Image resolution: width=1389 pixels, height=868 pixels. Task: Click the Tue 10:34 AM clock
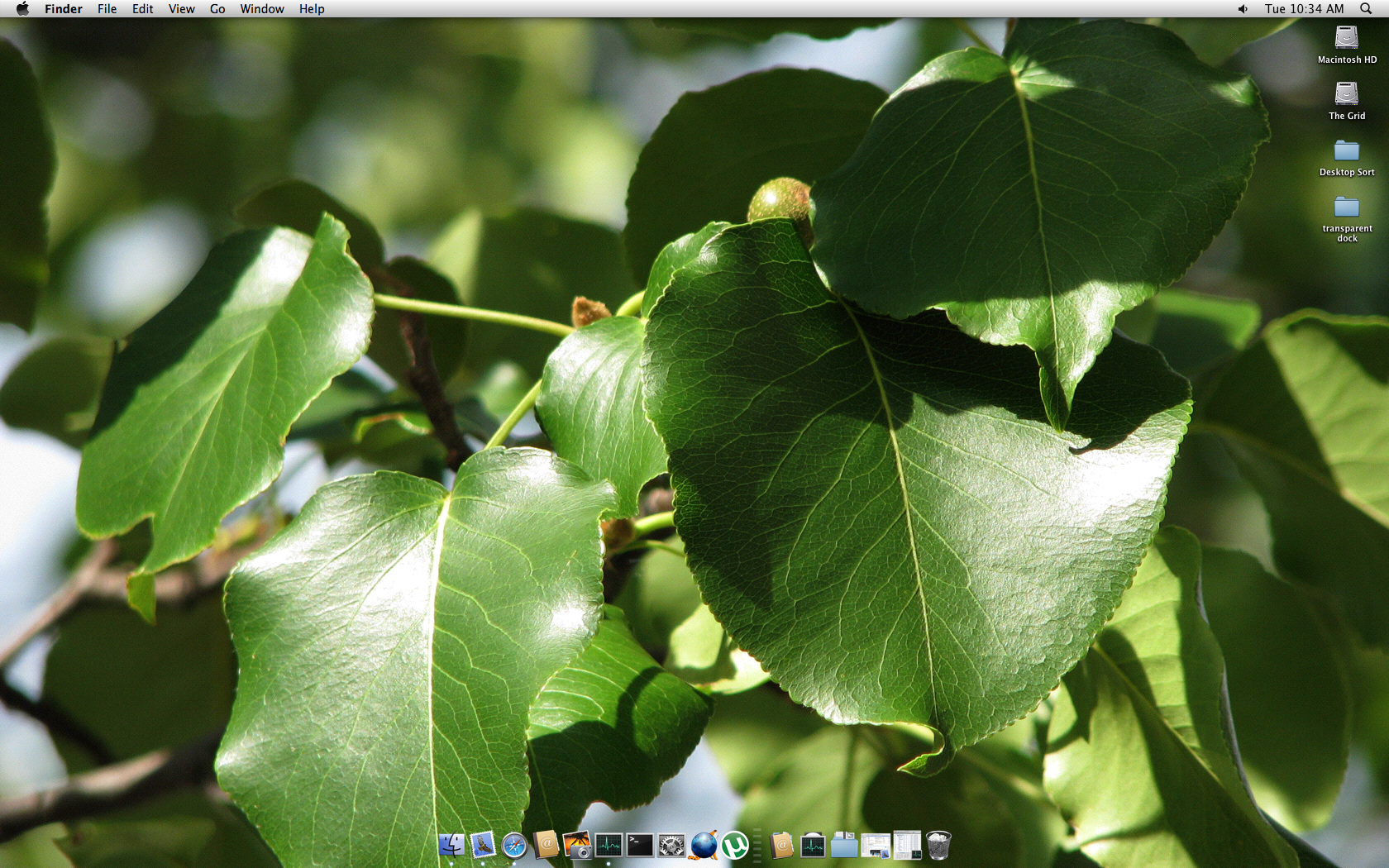point(1304,8)
